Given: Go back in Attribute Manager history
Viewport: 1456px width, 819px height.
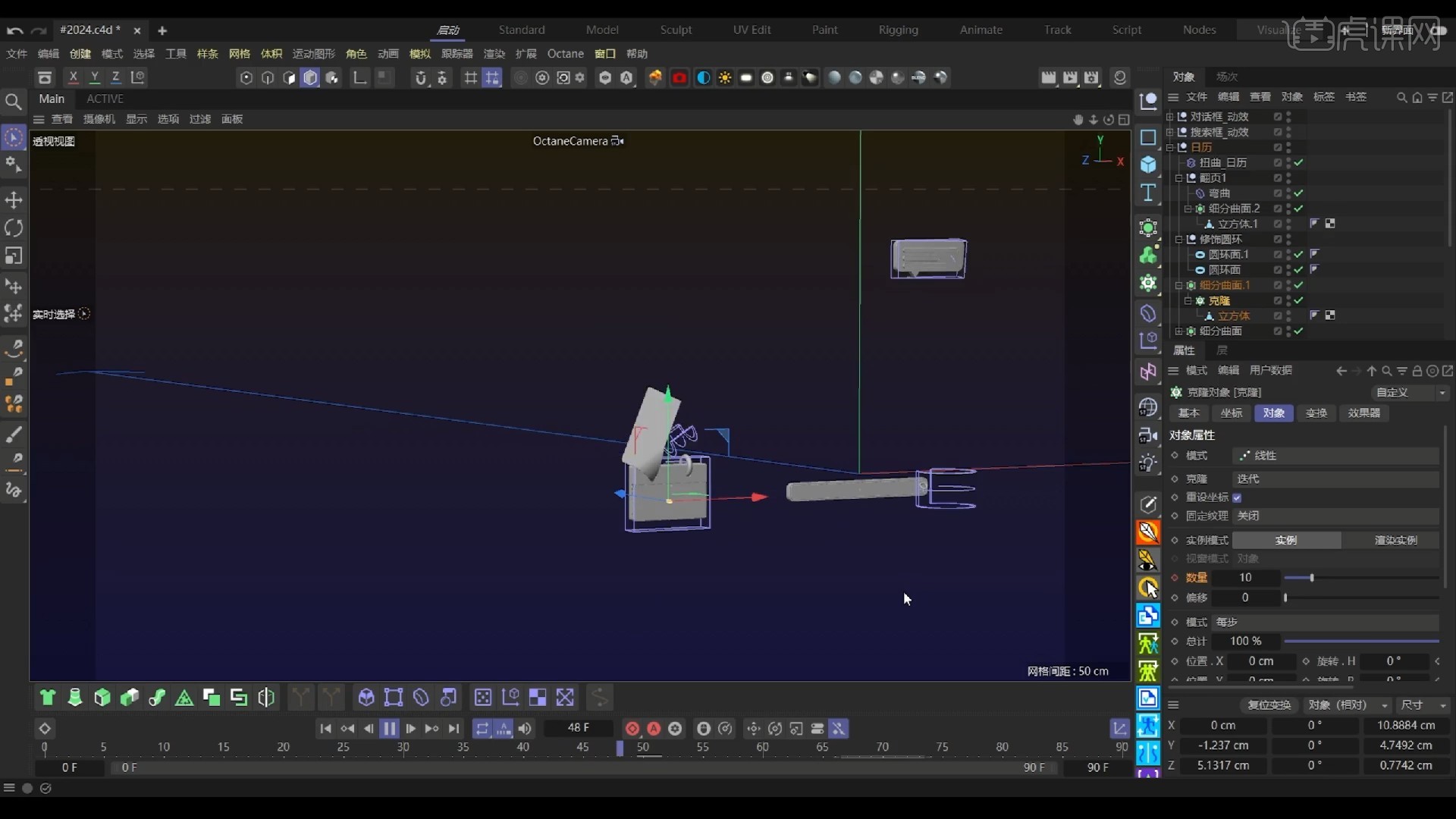Looking at the screenshot, I should pyautogui.click(x=1341, y=371).
